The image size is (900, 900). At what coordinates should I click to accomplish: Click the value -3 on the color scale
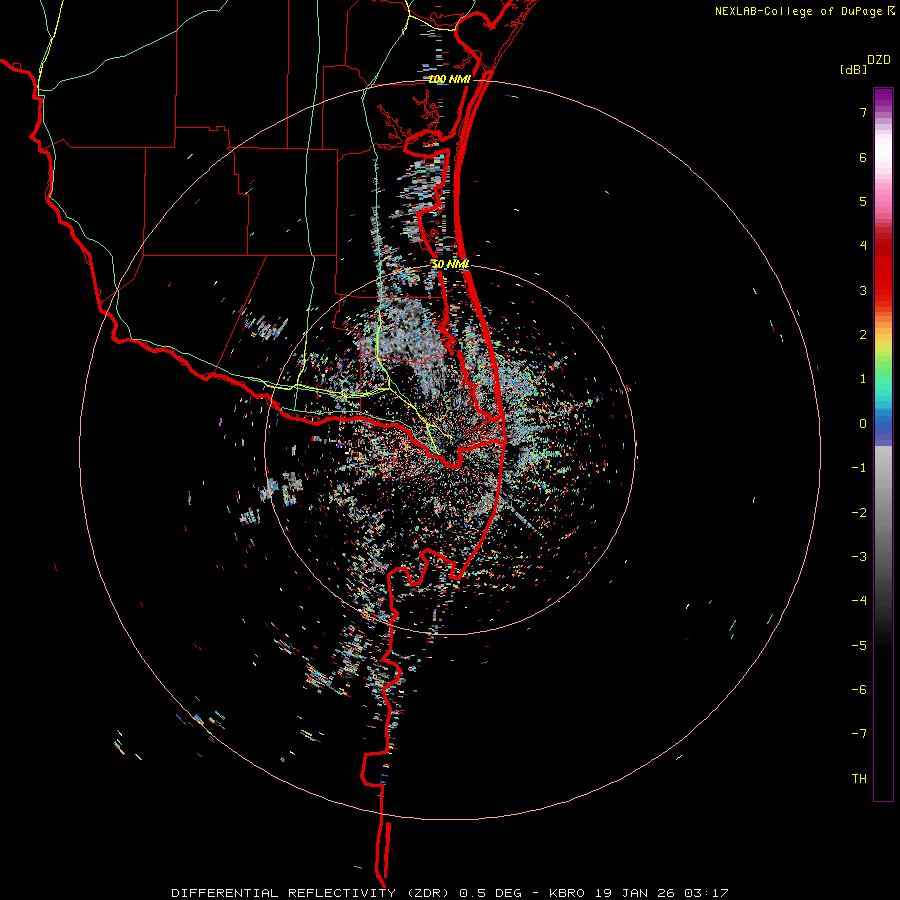pos(859,557)
